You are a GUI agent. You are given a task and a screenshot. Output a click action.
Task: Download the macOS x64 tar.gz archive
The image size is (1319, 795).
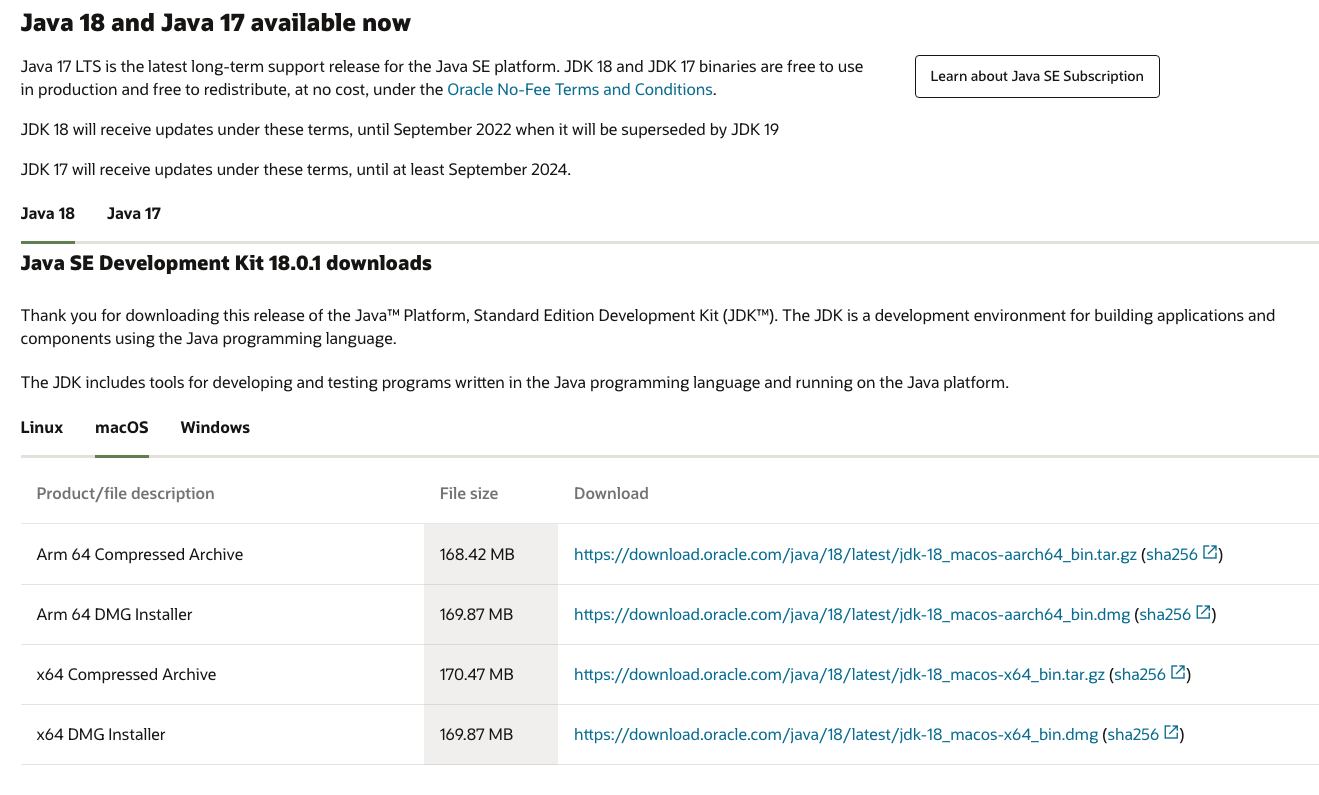pyautogui.click(x=839, y=675)
